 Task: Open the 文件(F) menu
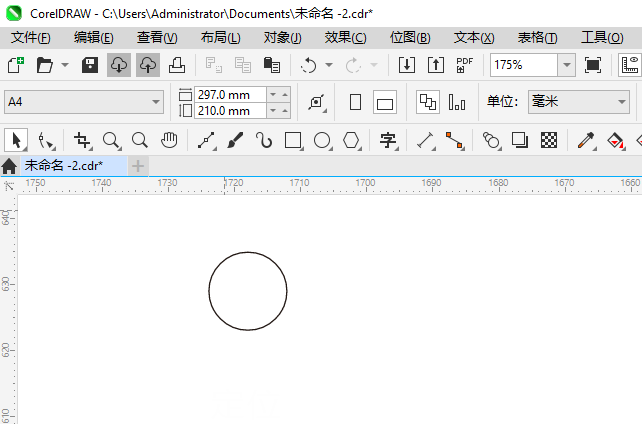click(31, 38)
